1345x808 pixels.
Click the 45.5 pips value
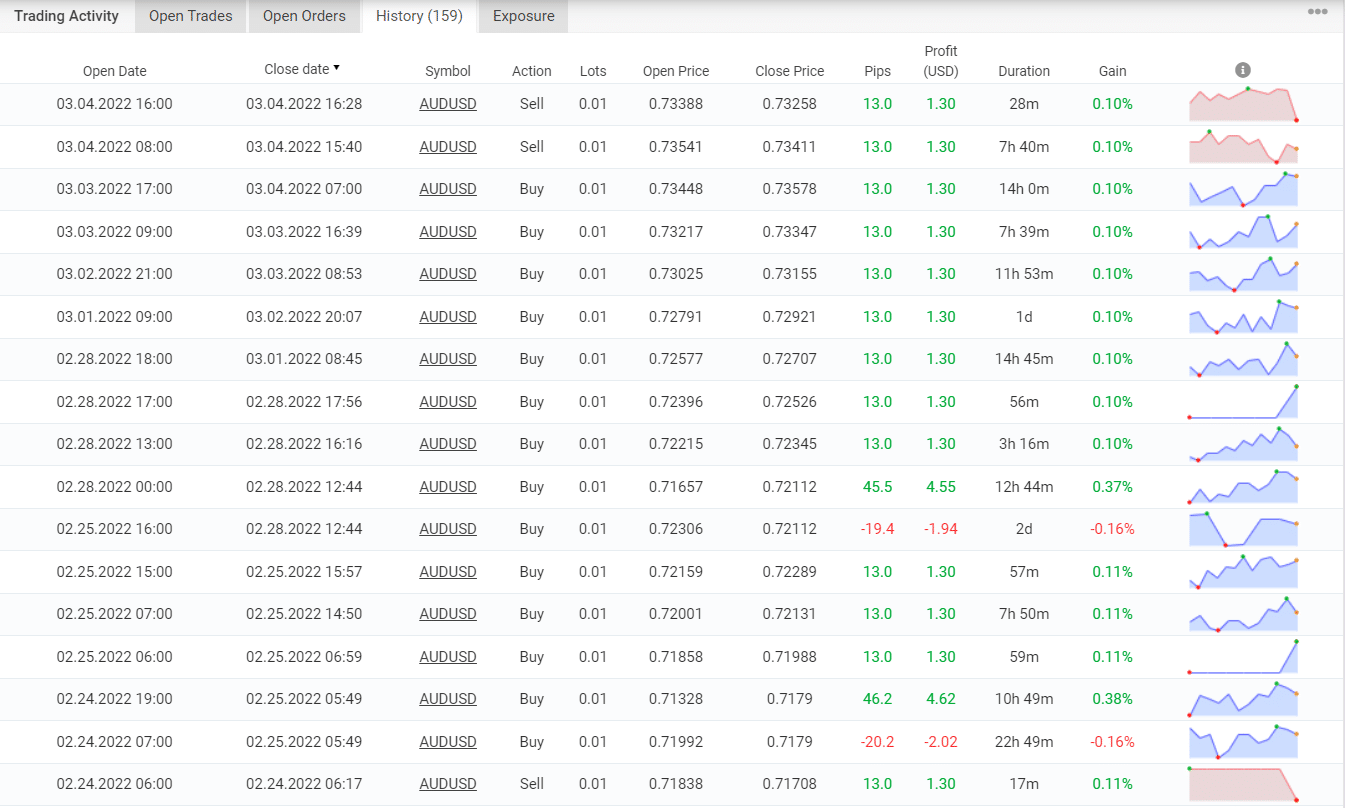(x=877, y=487)
